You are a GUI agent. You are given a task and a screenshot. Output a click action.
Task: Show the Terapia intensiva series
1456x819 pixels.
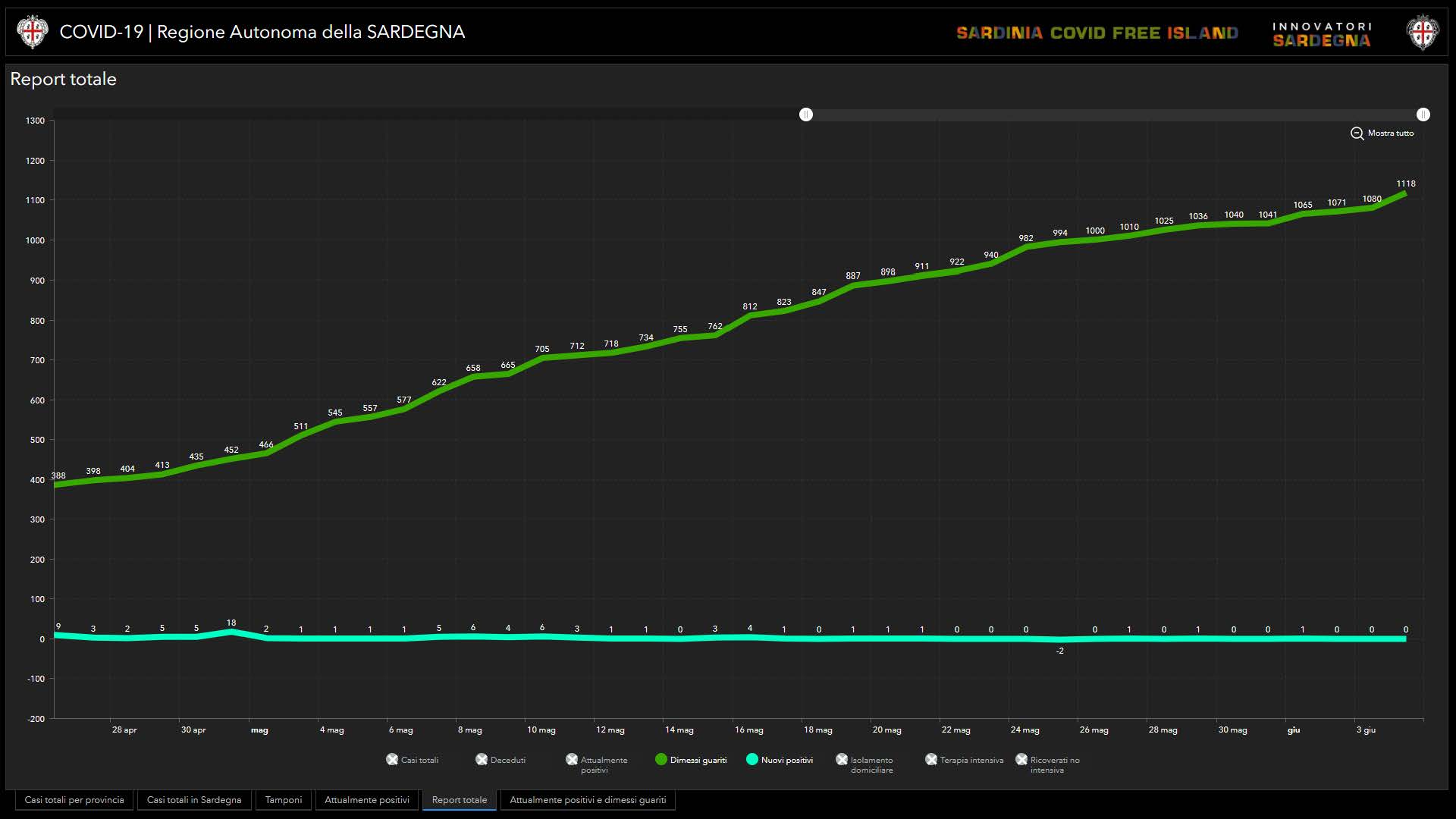tap(931, 759)
